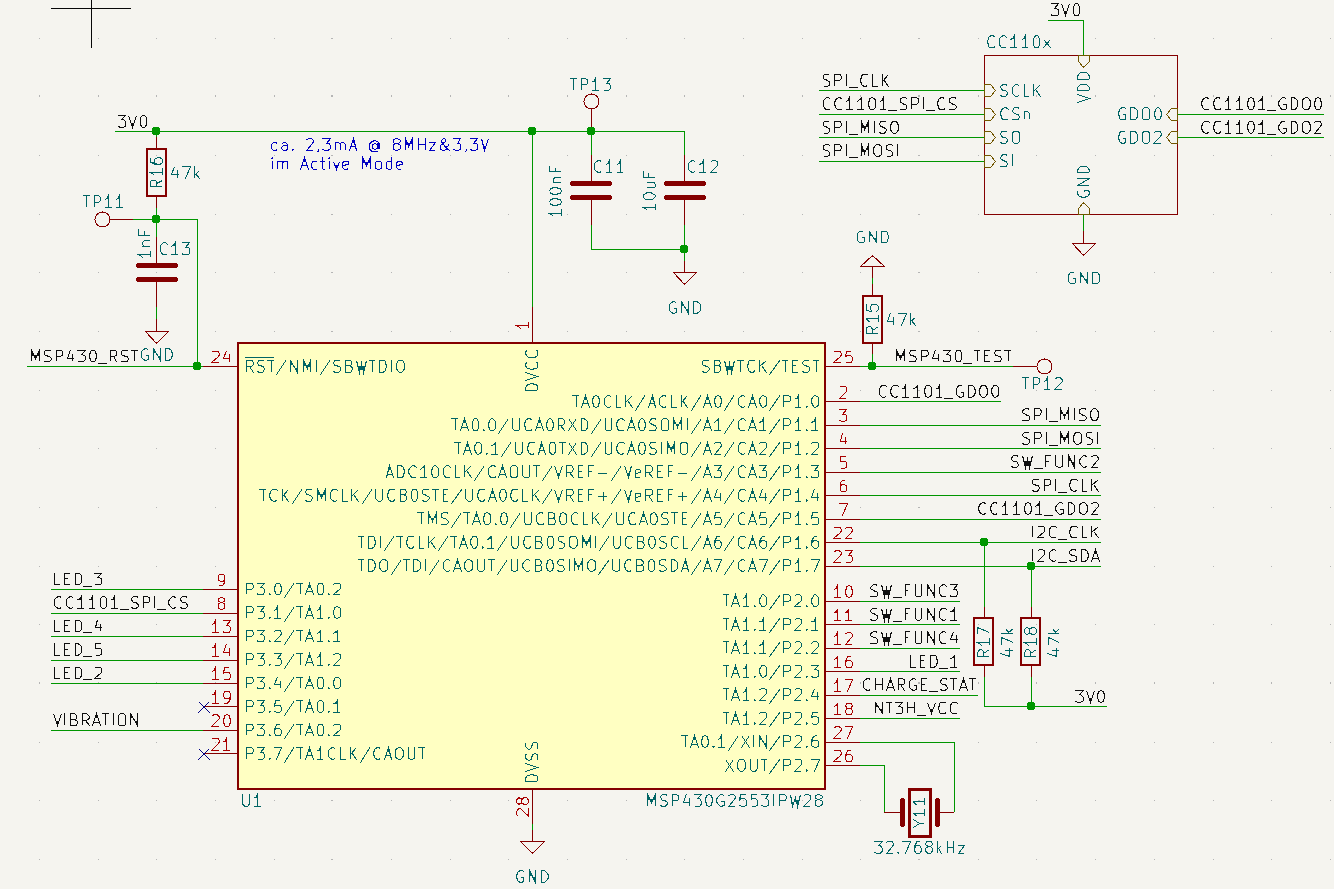Screen dimensions: 1334x889
Task: Select GND symbol at DVSS pin 28
Action: coord(532,846)
